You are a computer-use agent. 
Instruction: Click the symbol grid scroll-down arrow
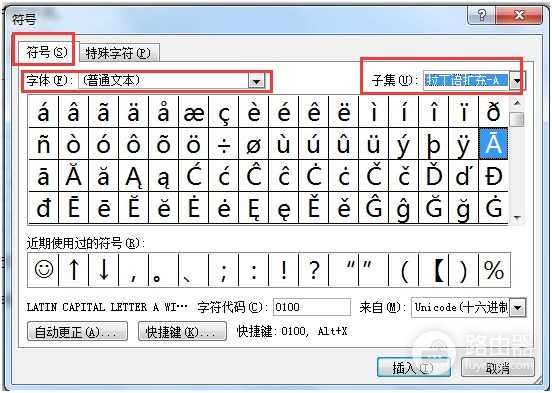517,218
